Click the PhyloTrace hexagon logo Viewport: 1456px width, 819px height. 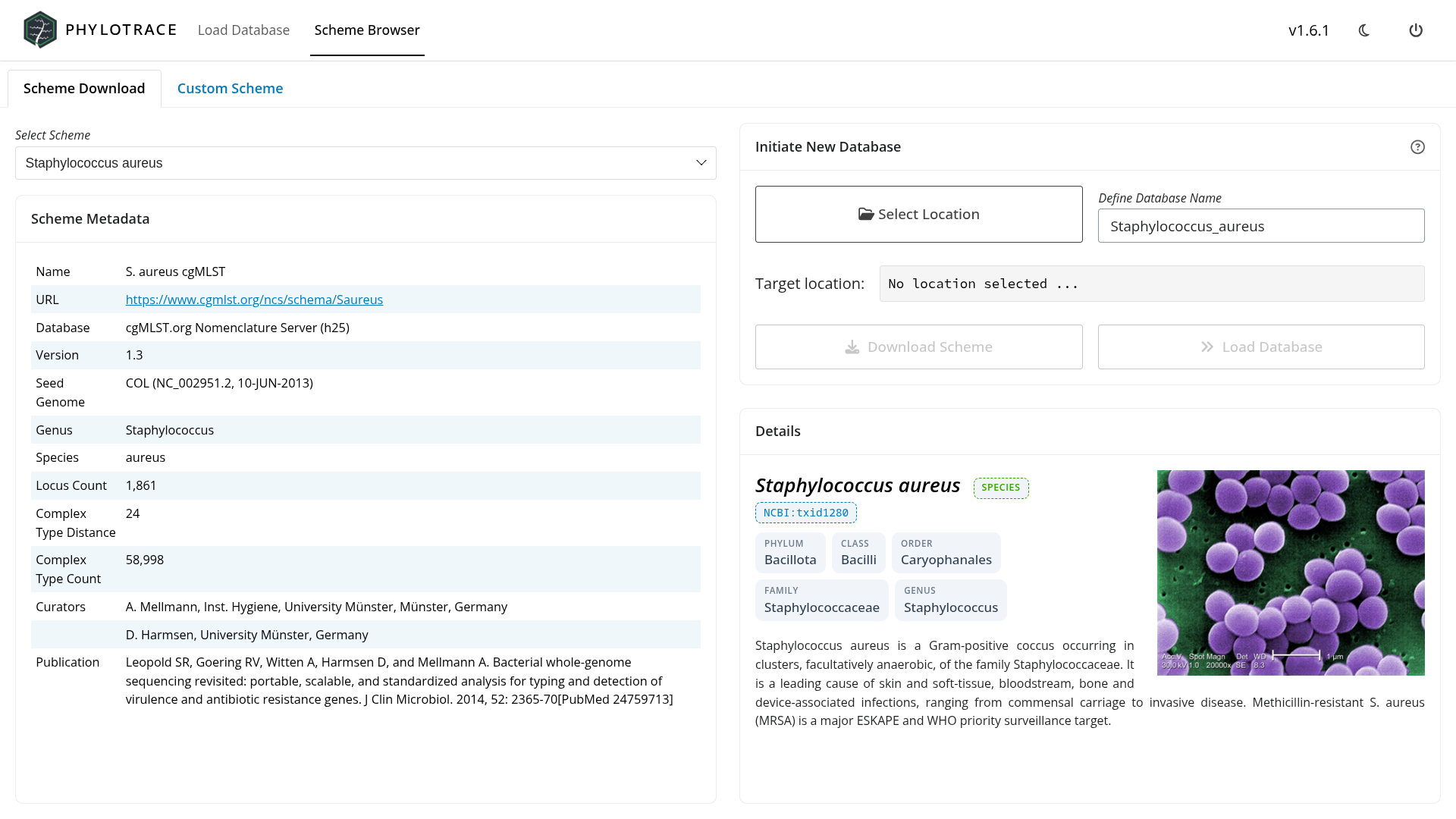tap(40, 30)
